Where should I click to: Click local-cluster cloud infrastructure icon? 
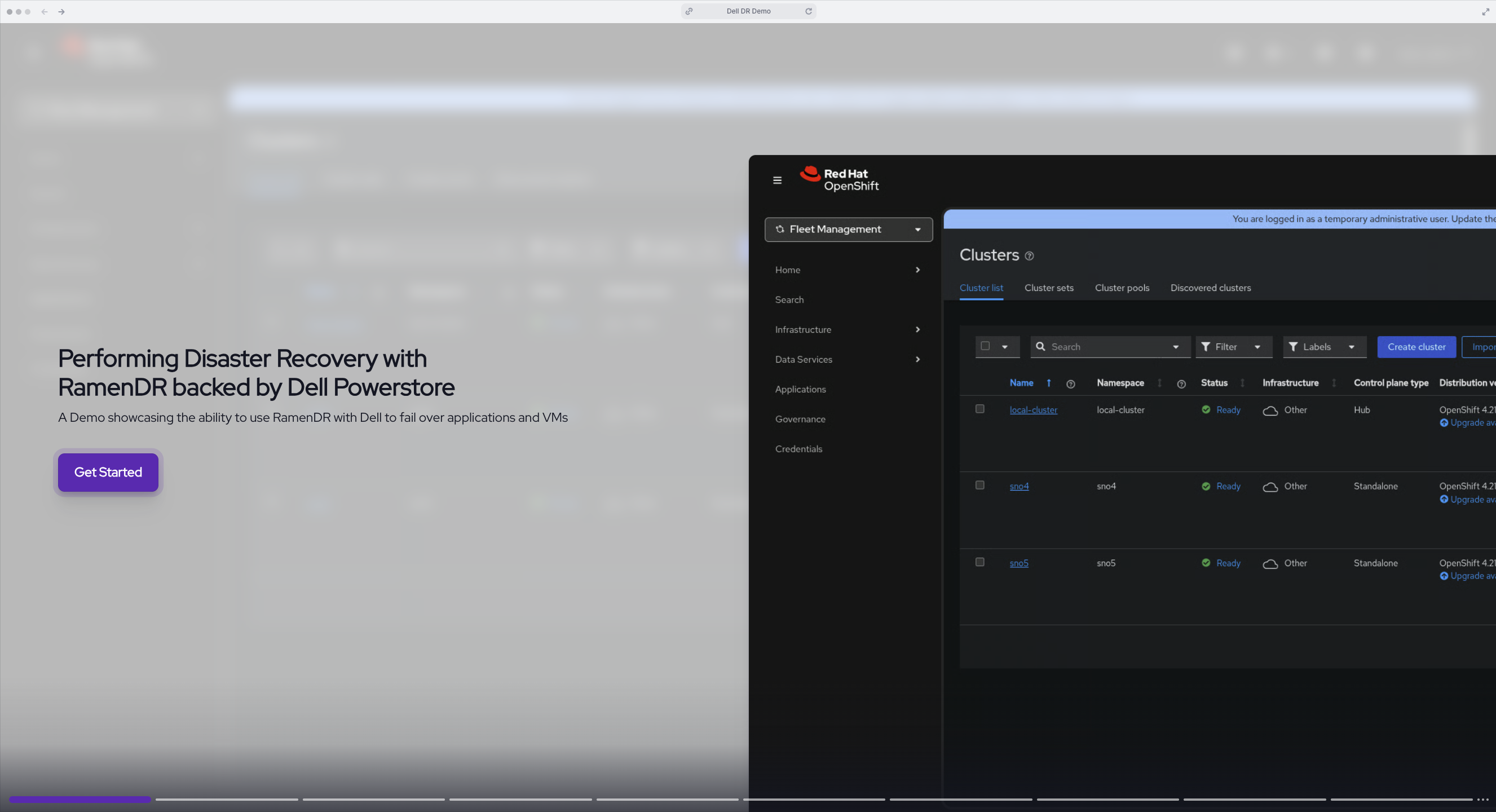click(x=1270, y=411)
